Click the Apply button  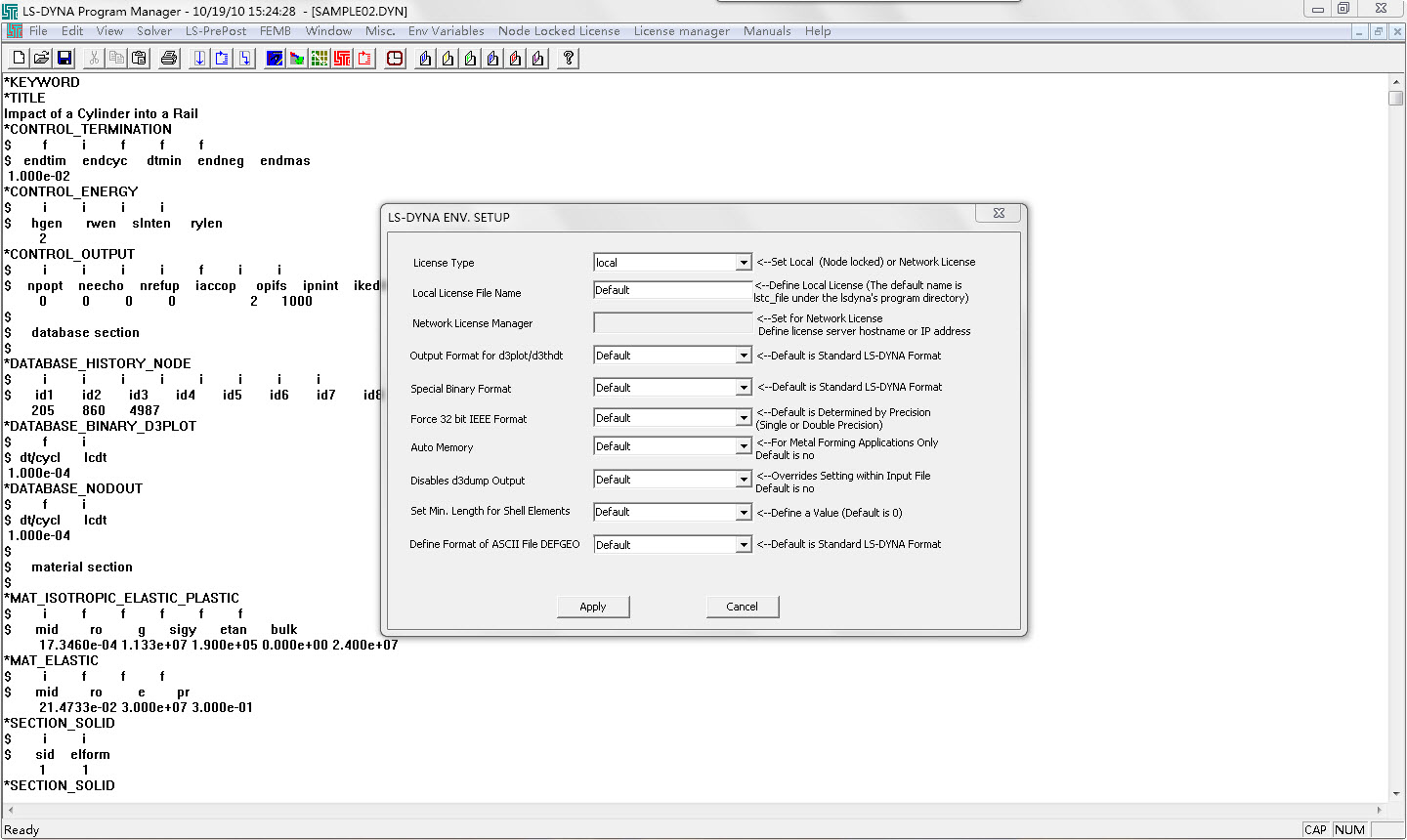tap(593, 607)
